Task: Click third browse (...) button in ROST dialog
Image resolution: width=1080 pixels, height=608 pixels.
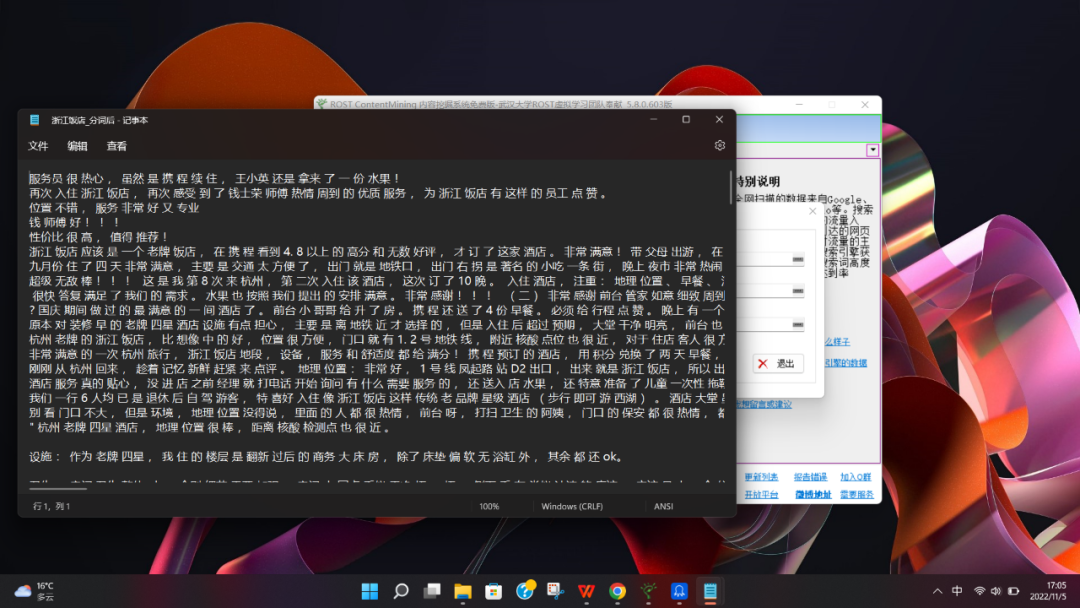Action: [x=798, y=324]
